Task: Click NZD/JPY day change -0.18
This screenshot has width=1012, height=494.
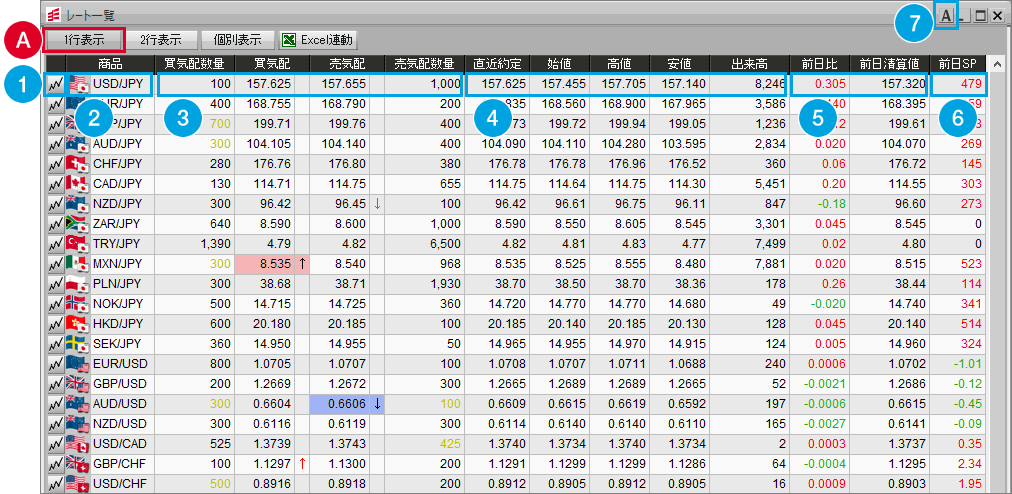Action: click(833, 204)
